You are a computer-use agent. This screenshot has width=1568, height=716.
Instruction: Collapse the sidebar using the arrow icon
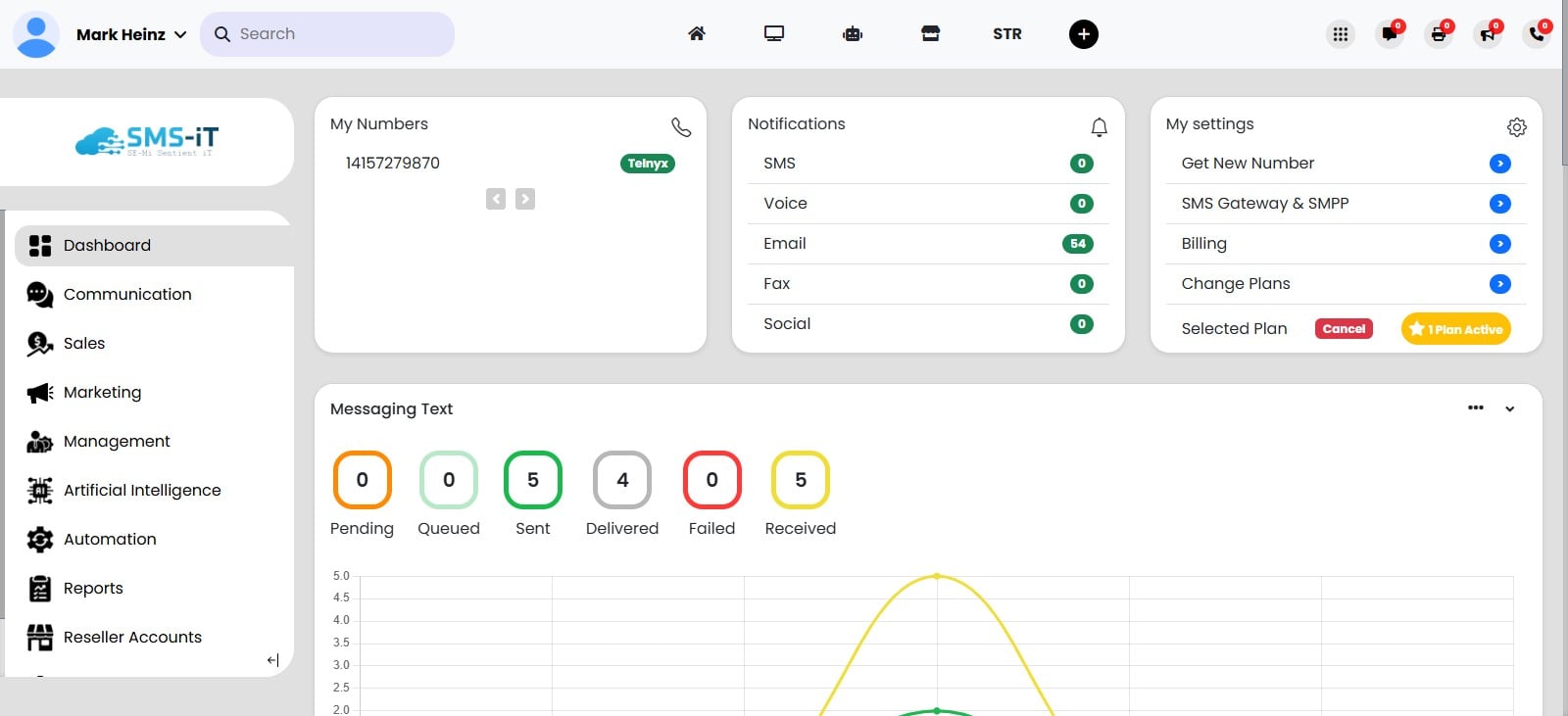click(x=272, y=660)
